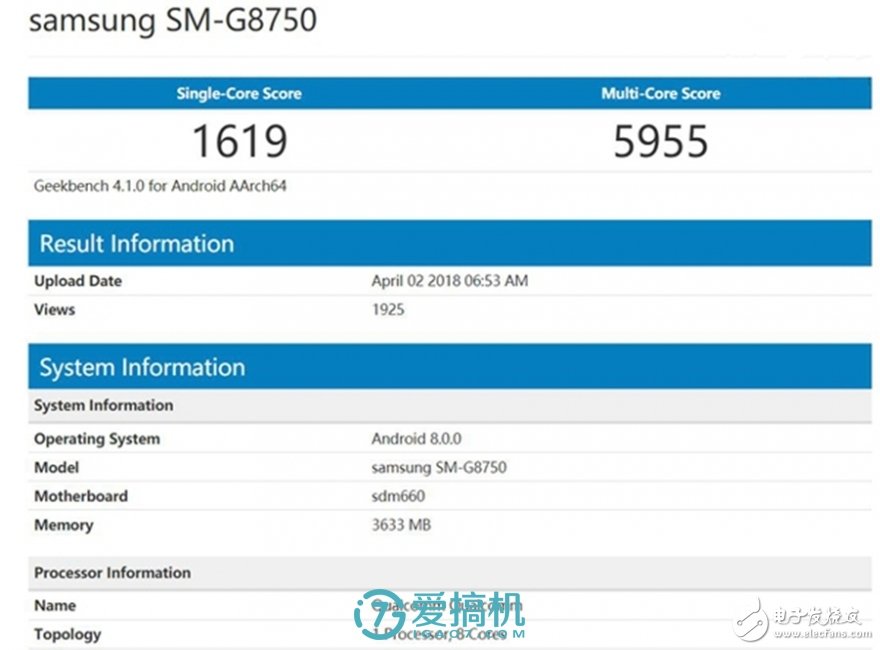Screen dimensions: 880x650
Task: Click the Operating System row label
Action: click(x=97, y=439)
